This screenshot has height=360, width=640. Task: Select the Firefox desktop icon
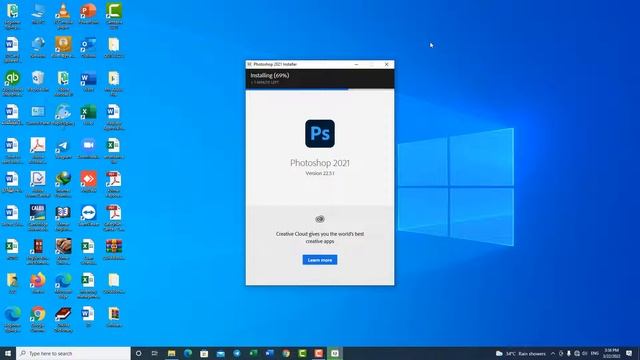(38, 283)
